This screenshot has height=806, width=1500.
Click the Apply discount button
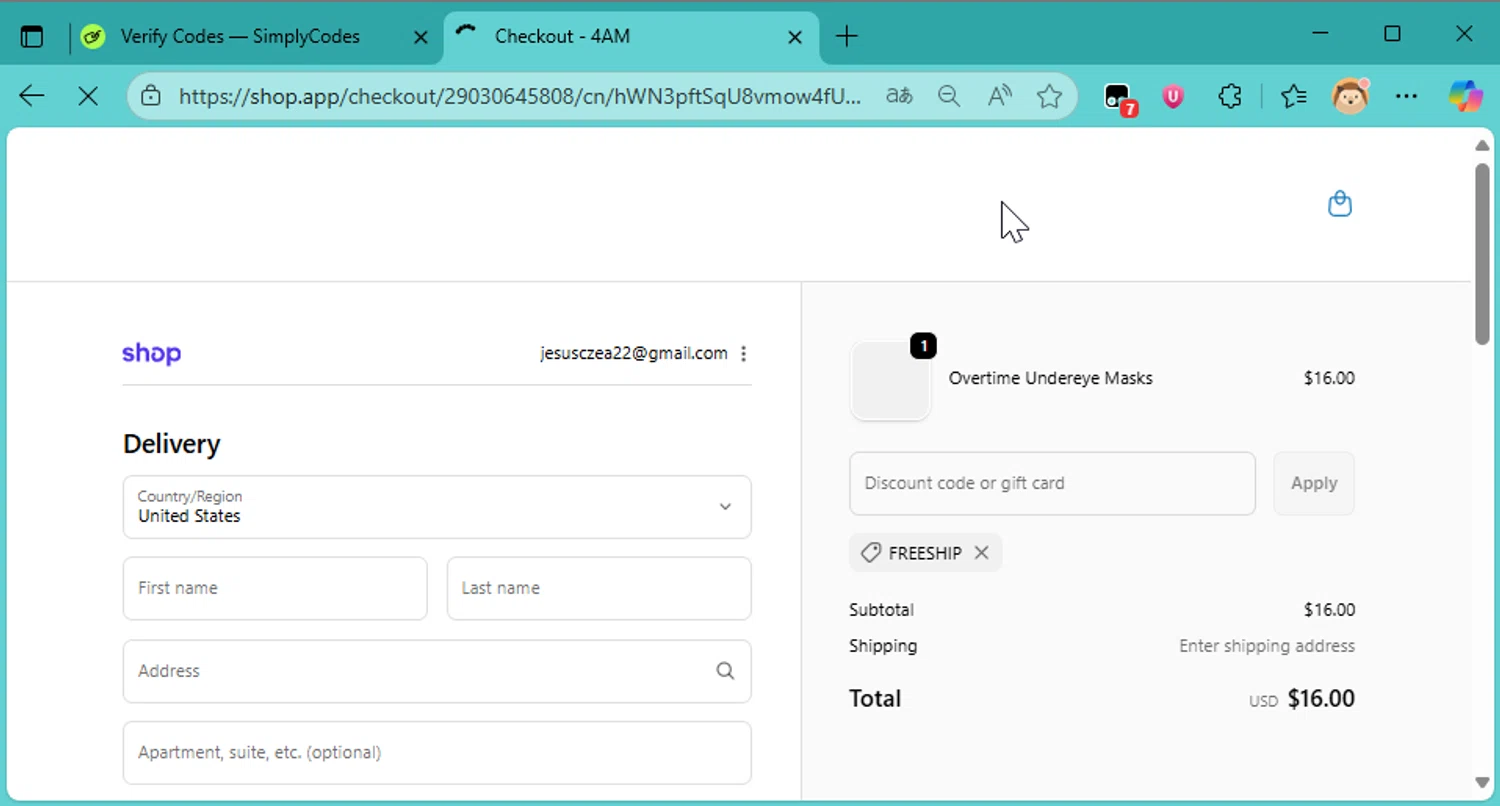click(1314, 483)
